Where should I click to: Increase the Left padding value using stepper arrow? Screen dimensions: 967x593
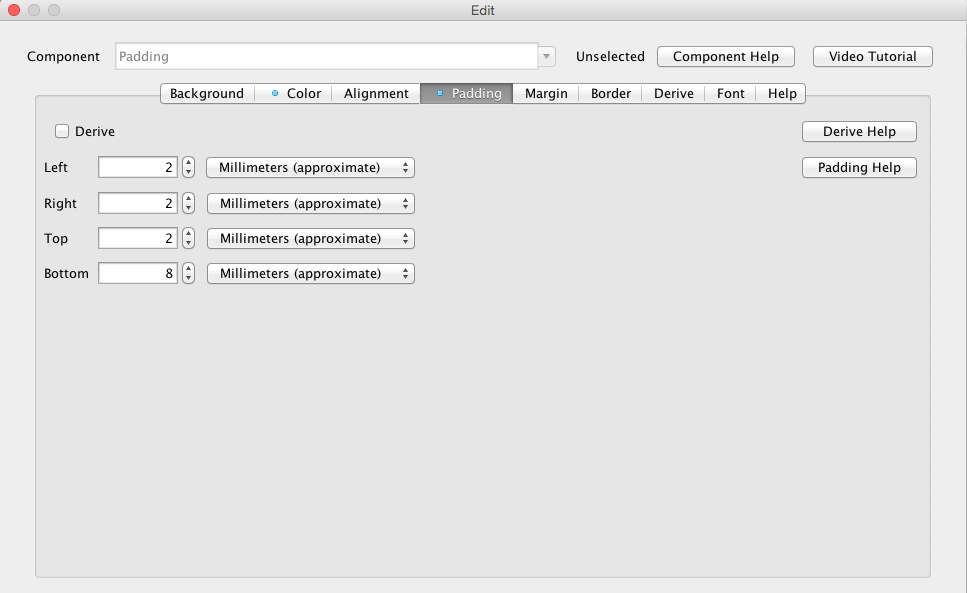tap(188, 163)
